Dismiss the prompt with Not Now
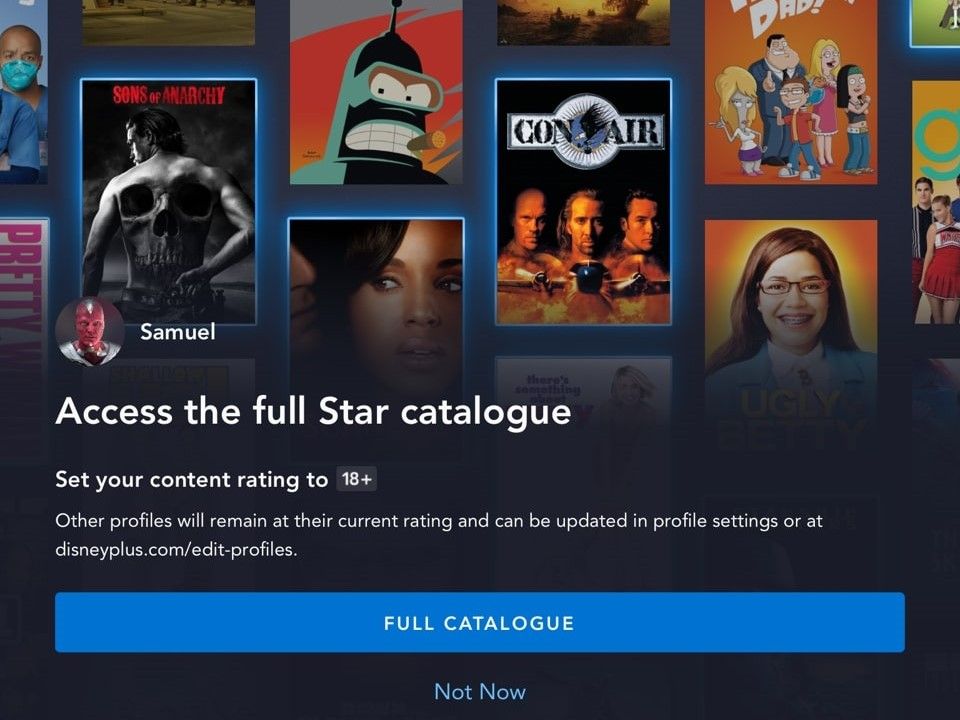Viewport: 960px width, 720px height. [479, 692]
